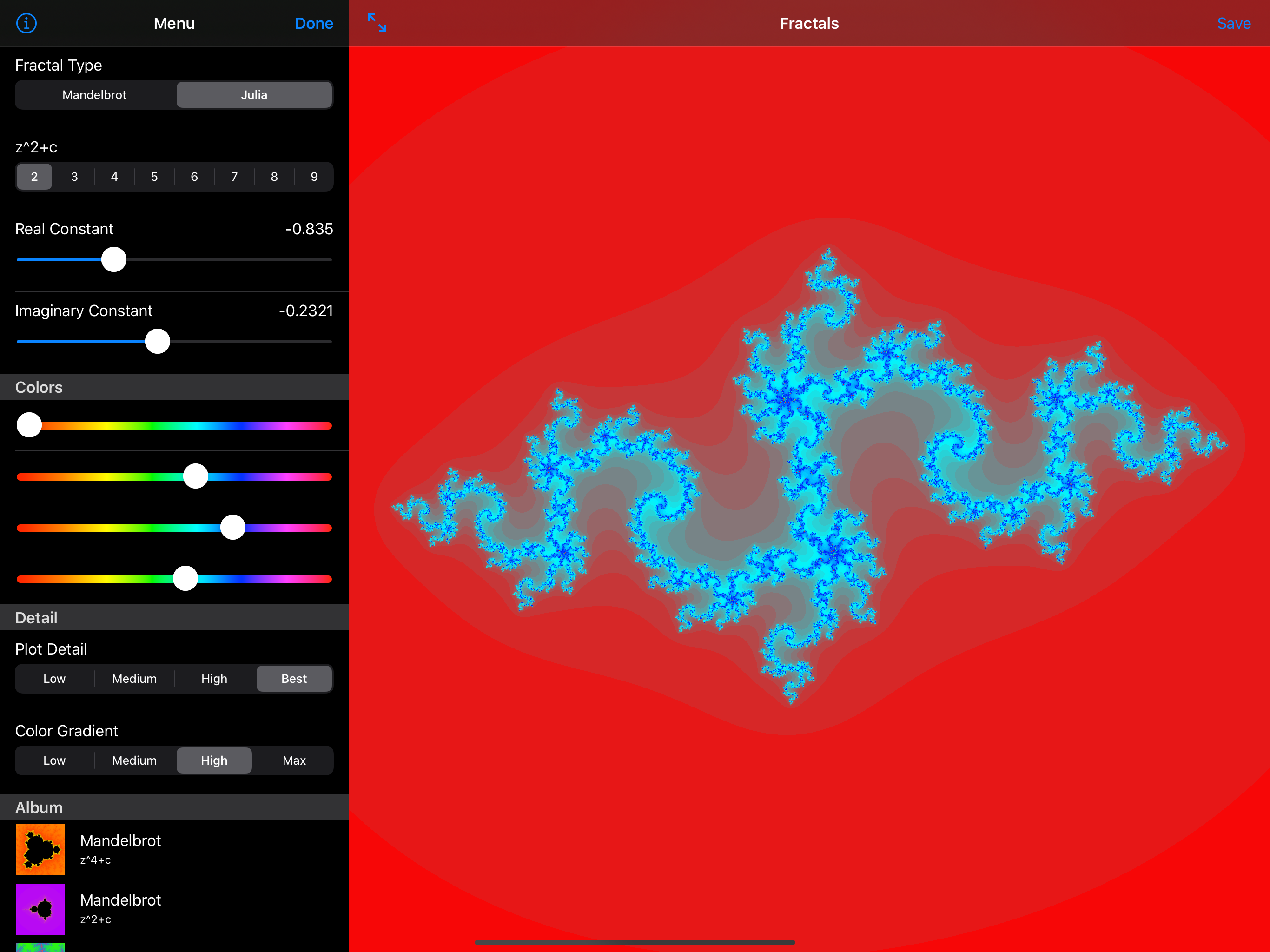Image resolution: width=1270 pixels, height=952 pixels.
Task: Pick exponent 9 in power selector
Action: [314, 177]
